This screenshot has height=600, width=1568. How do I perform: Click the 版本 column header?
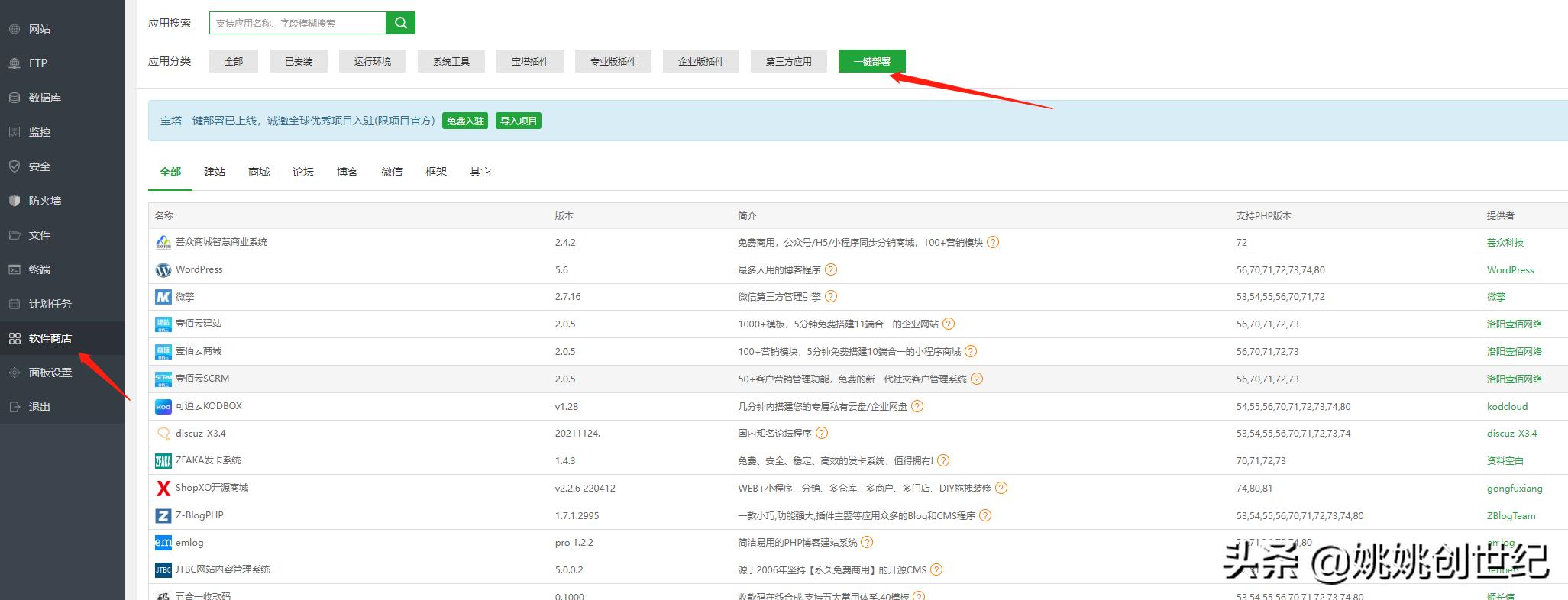[564, 216]
